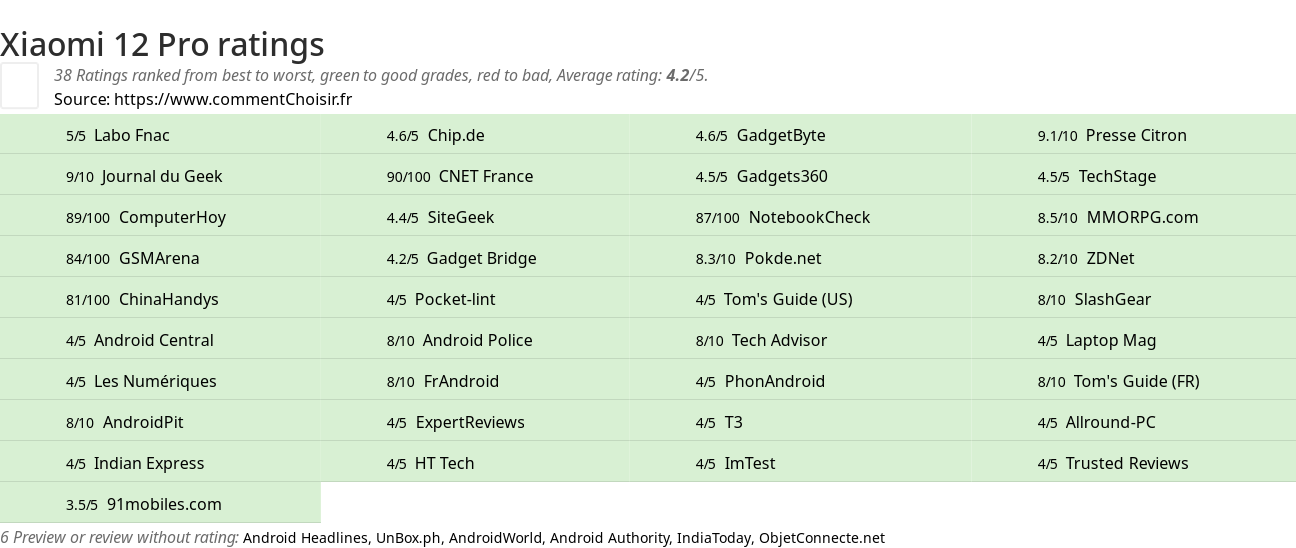The image size is (1296, 548).
Task: Click the ZDNet 8.2/10 rating
Action: pos(1133,258)
